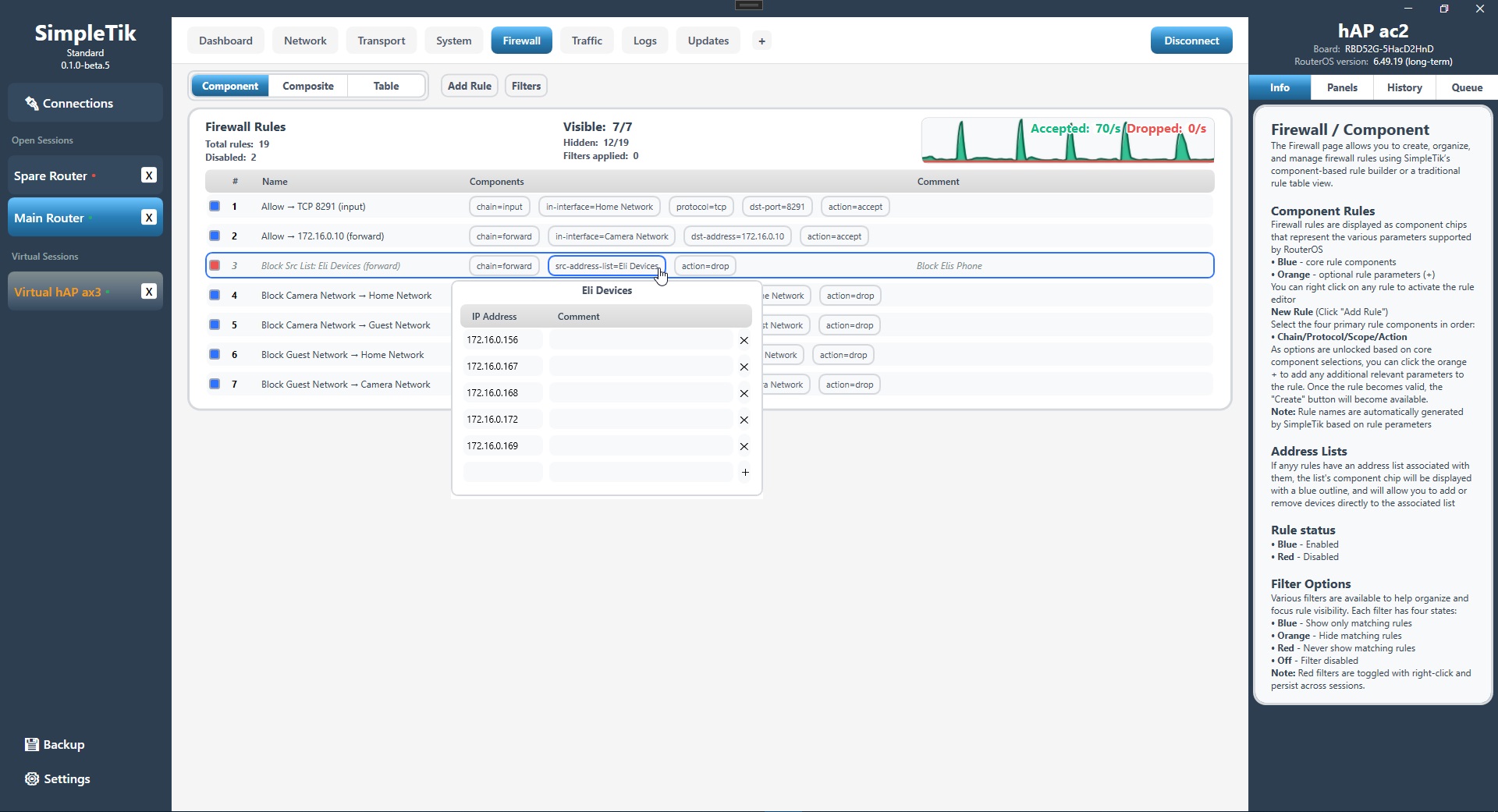
Task: Remove 172.16.0.172 from Eli Devices list
Action: (x=744, y=420)
